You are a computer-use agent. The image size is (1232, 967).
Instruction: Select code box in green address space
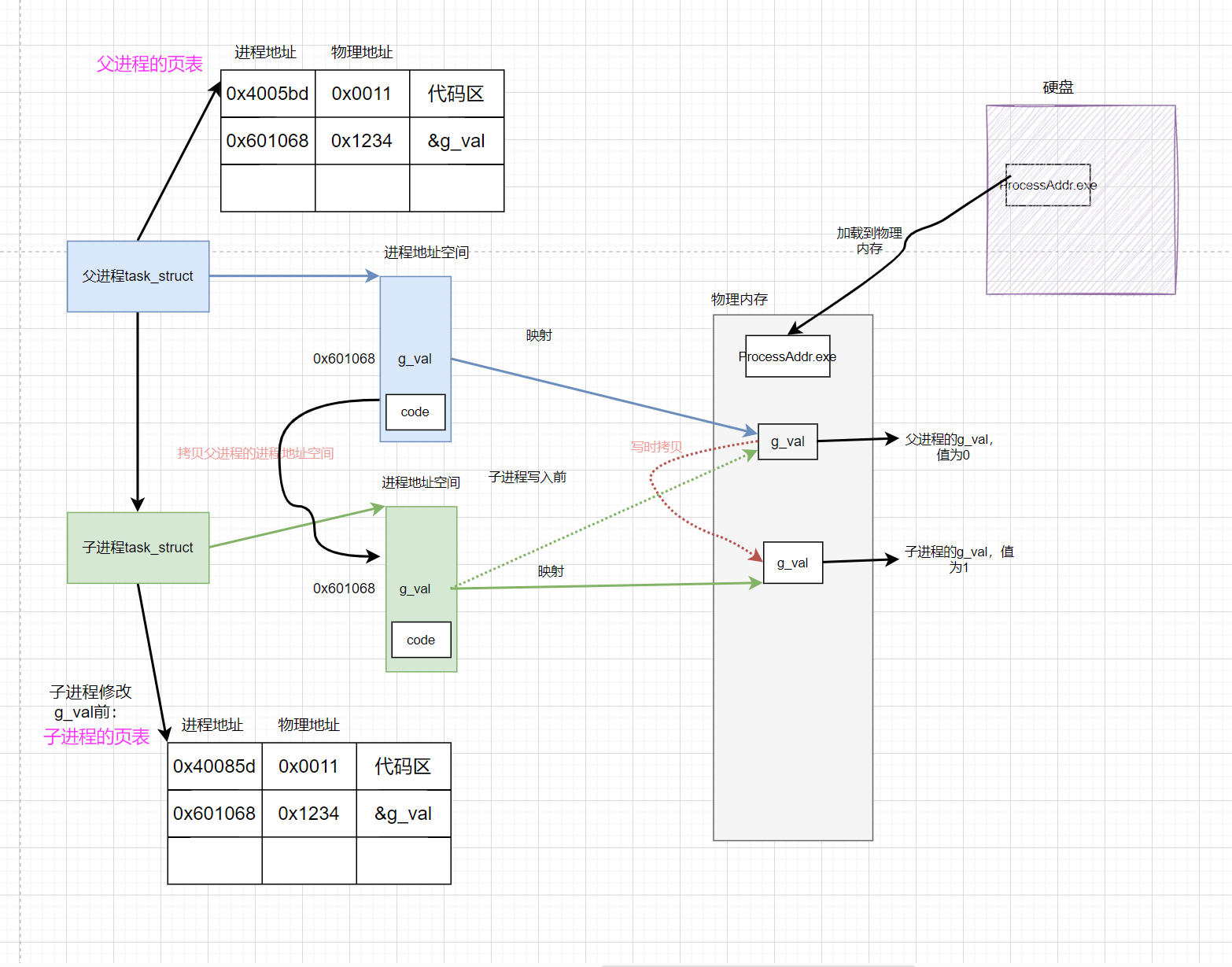[x=421, y=640]
